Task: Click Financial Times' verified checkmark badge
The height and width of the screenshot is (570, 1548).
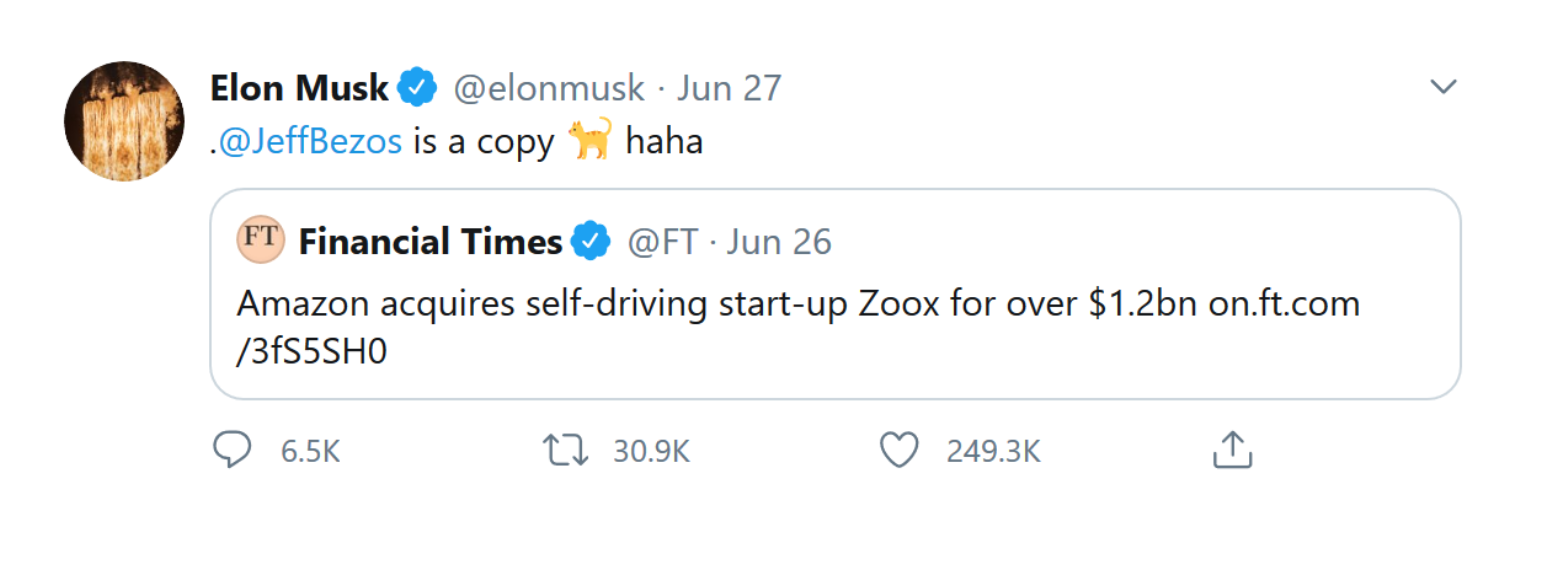Action: [591, 242]
